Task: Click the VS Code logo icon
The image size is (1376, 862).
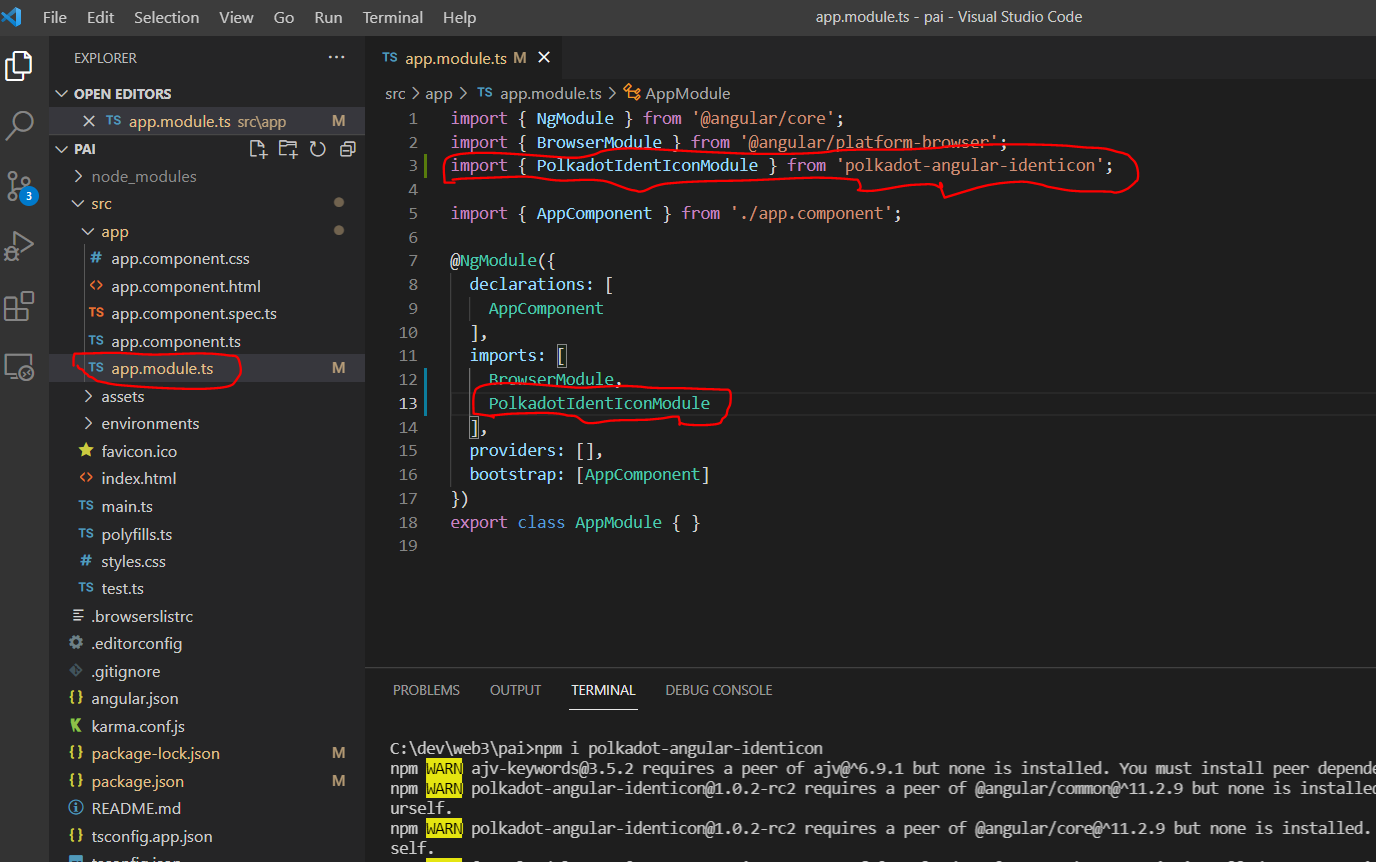Action: (12, 16)
